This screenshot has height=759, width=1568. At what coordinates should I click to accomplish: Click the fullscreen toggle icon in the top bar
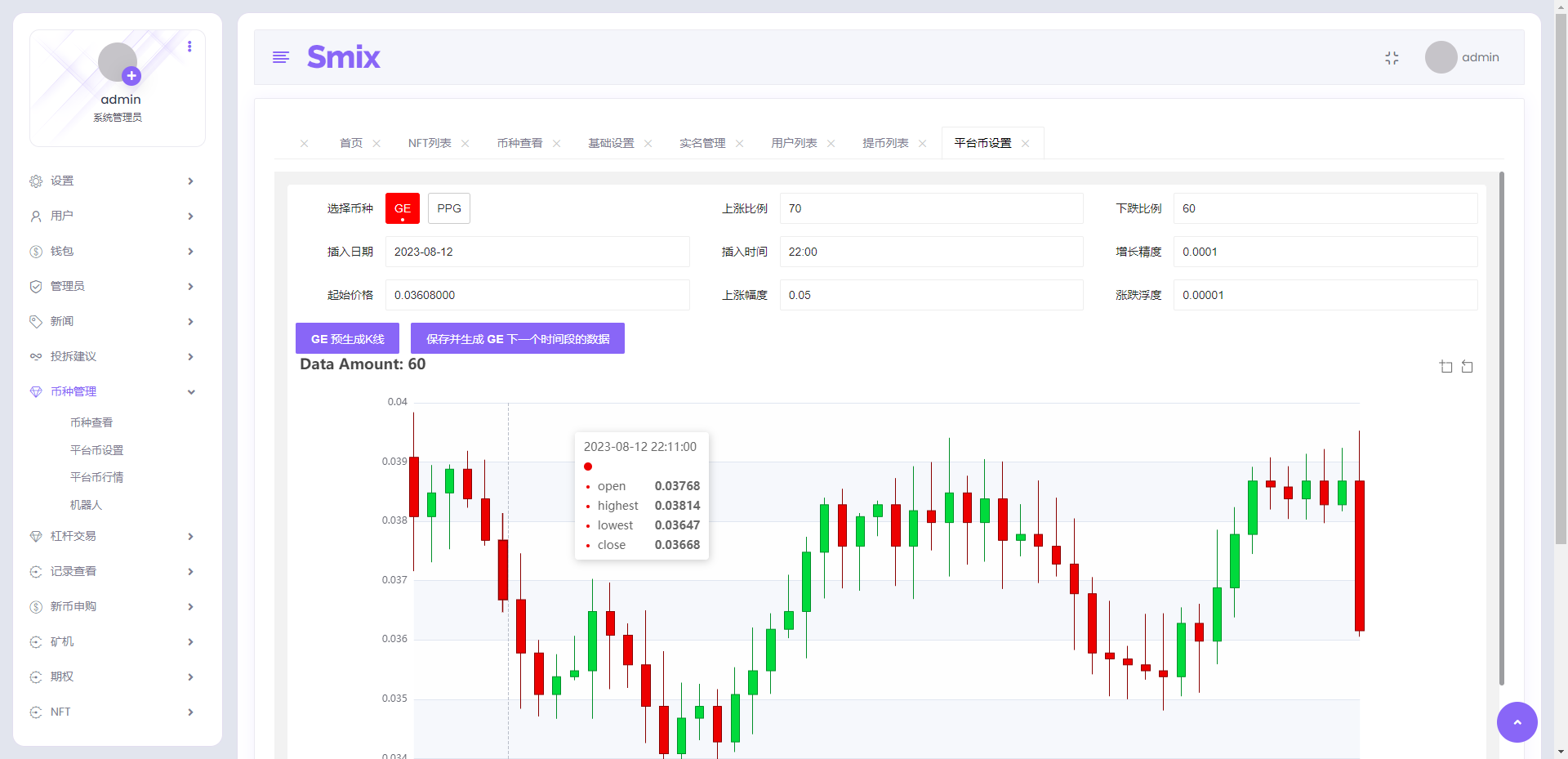coord(1392,57)
